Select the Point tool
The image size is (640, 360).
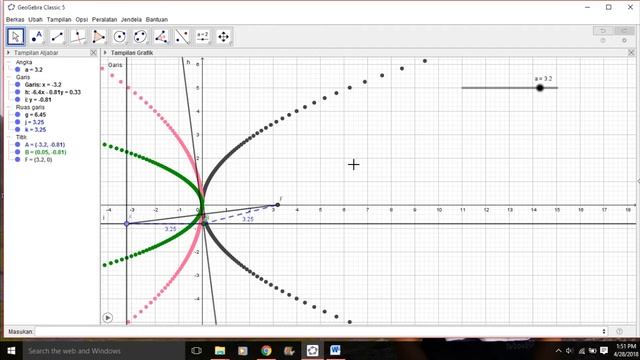tap(37, 37)
